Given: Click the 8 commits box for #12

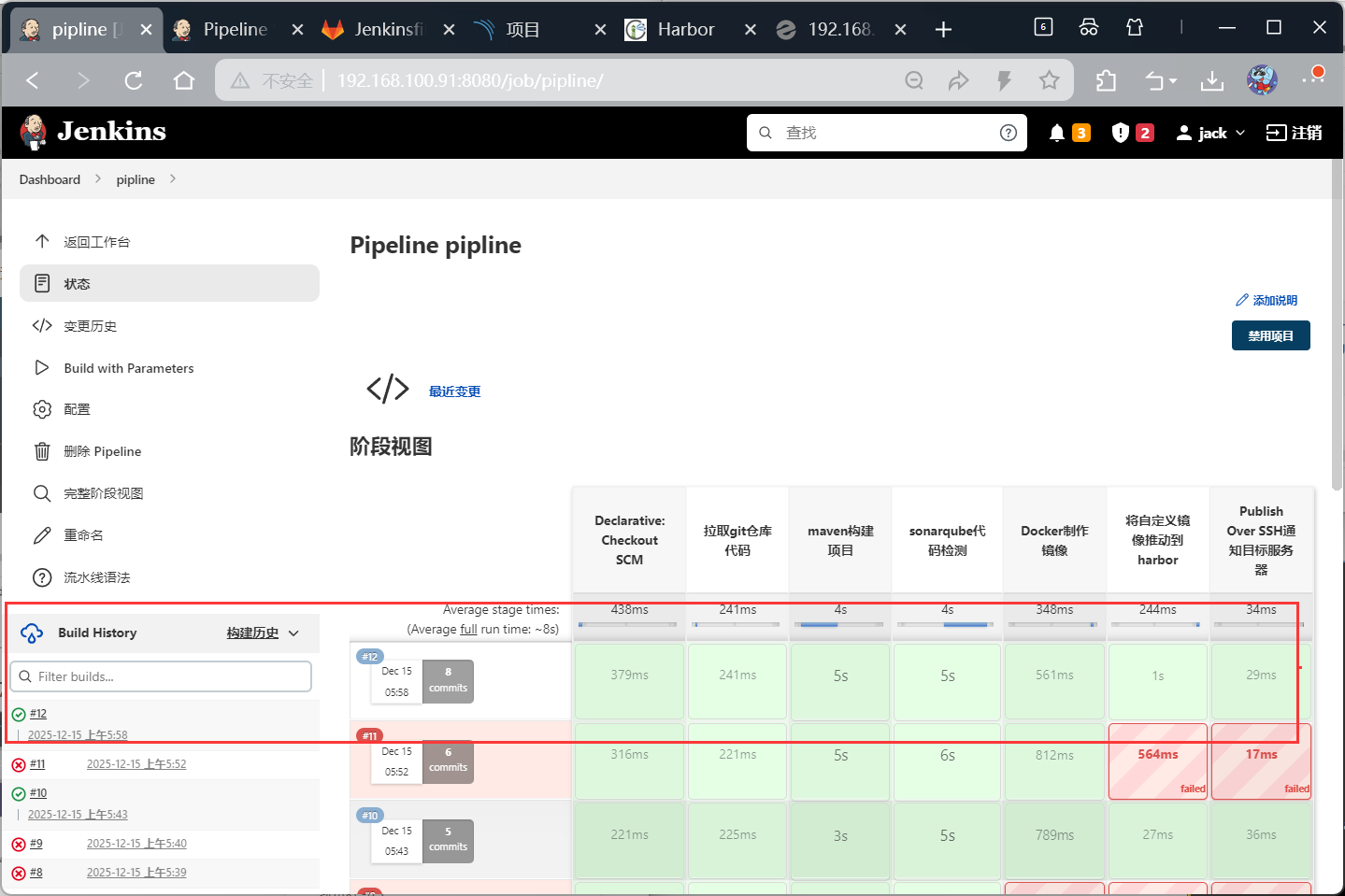Looking at the screenshot, I should (x=448, y=681).
